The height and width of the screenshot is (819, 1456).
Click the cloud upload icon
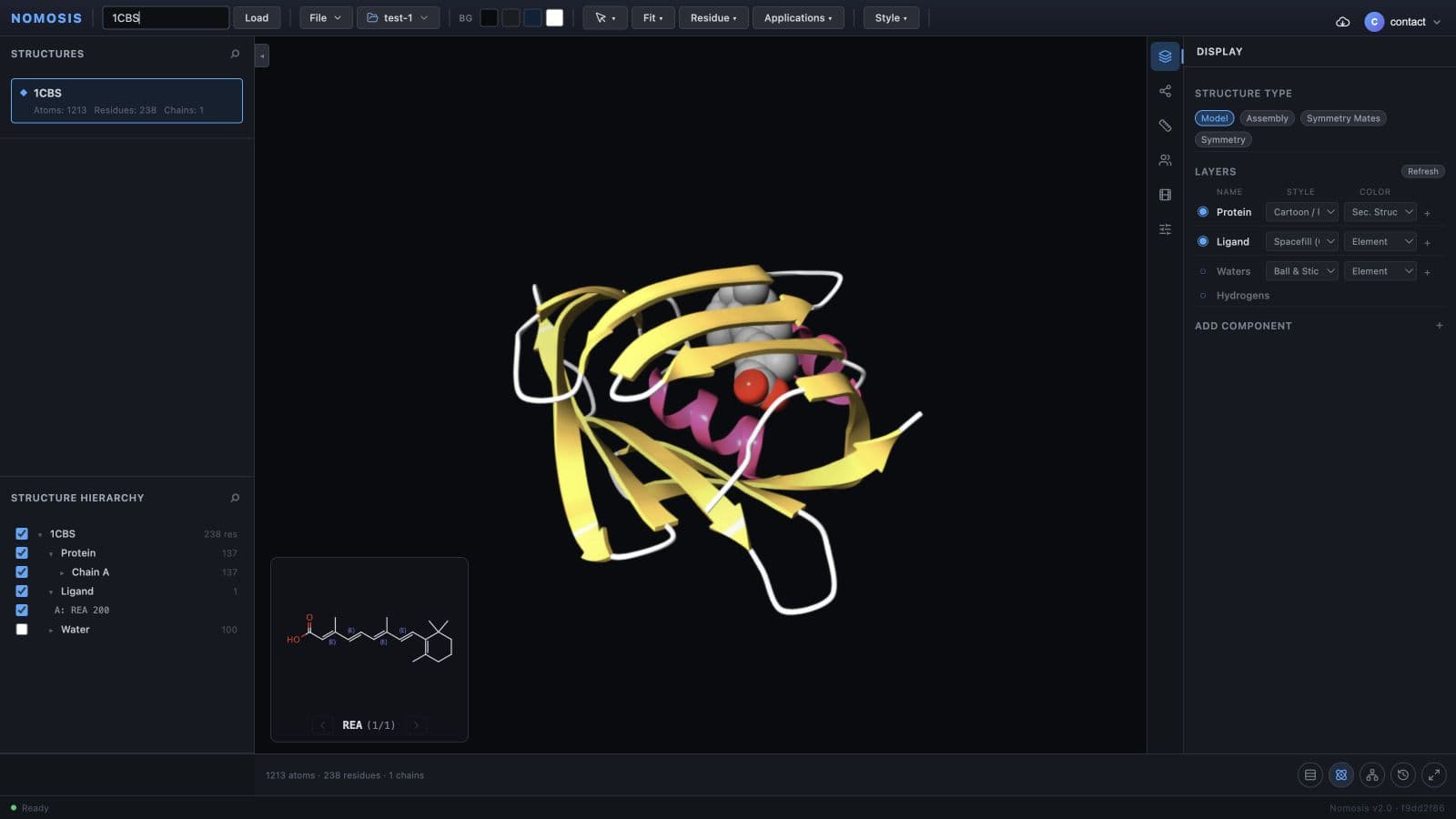tap(1342, 22)
